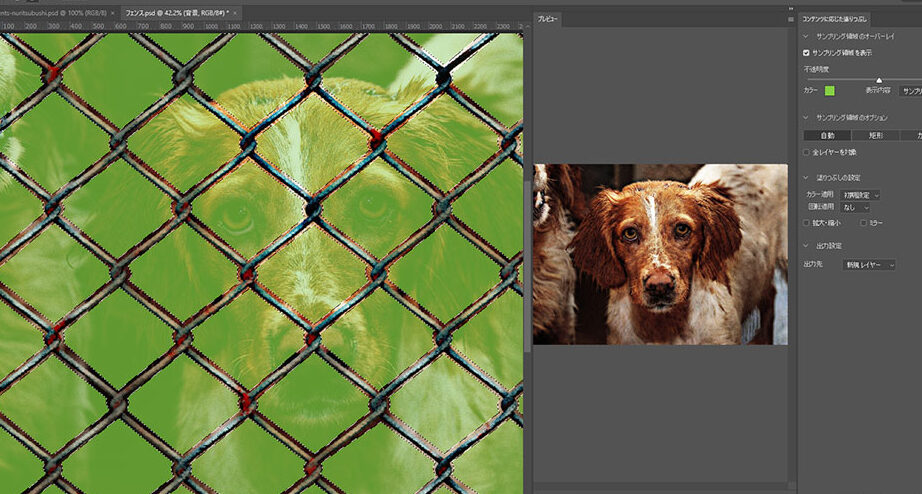Choose the 矩形 sampling area button

click(x=876, y=135)
